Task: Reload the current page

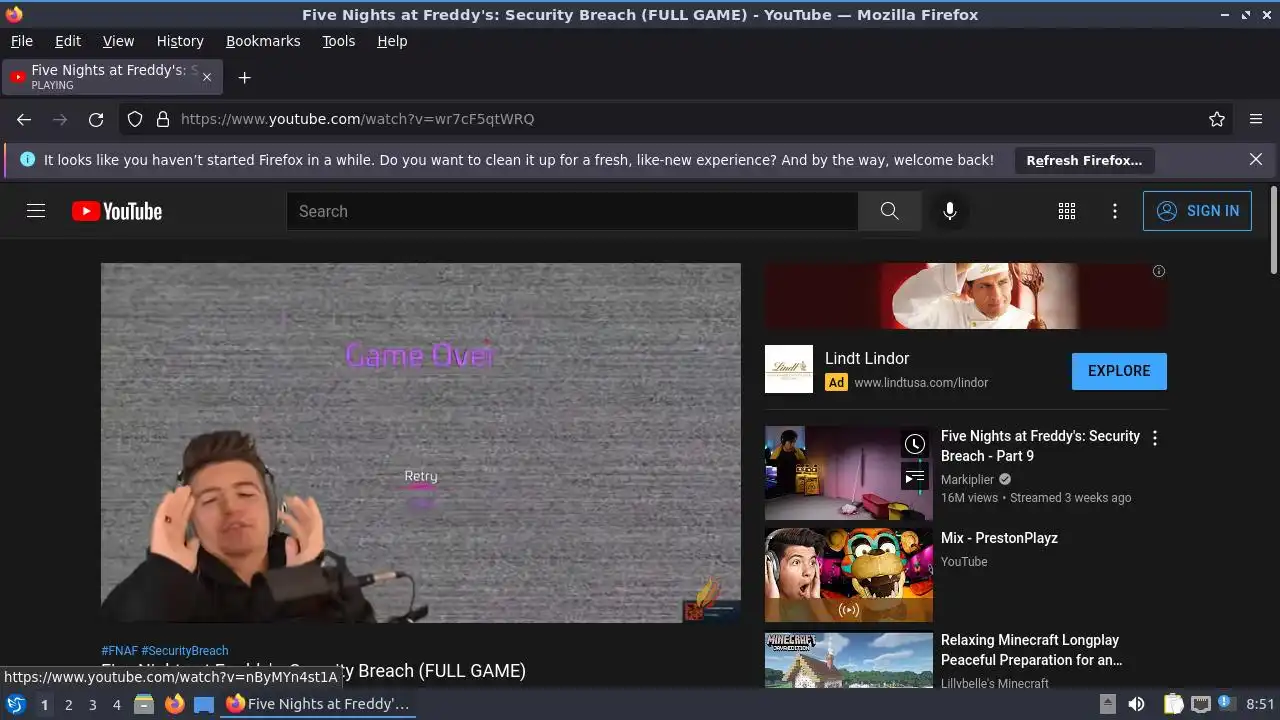Action: pos(96,119)
